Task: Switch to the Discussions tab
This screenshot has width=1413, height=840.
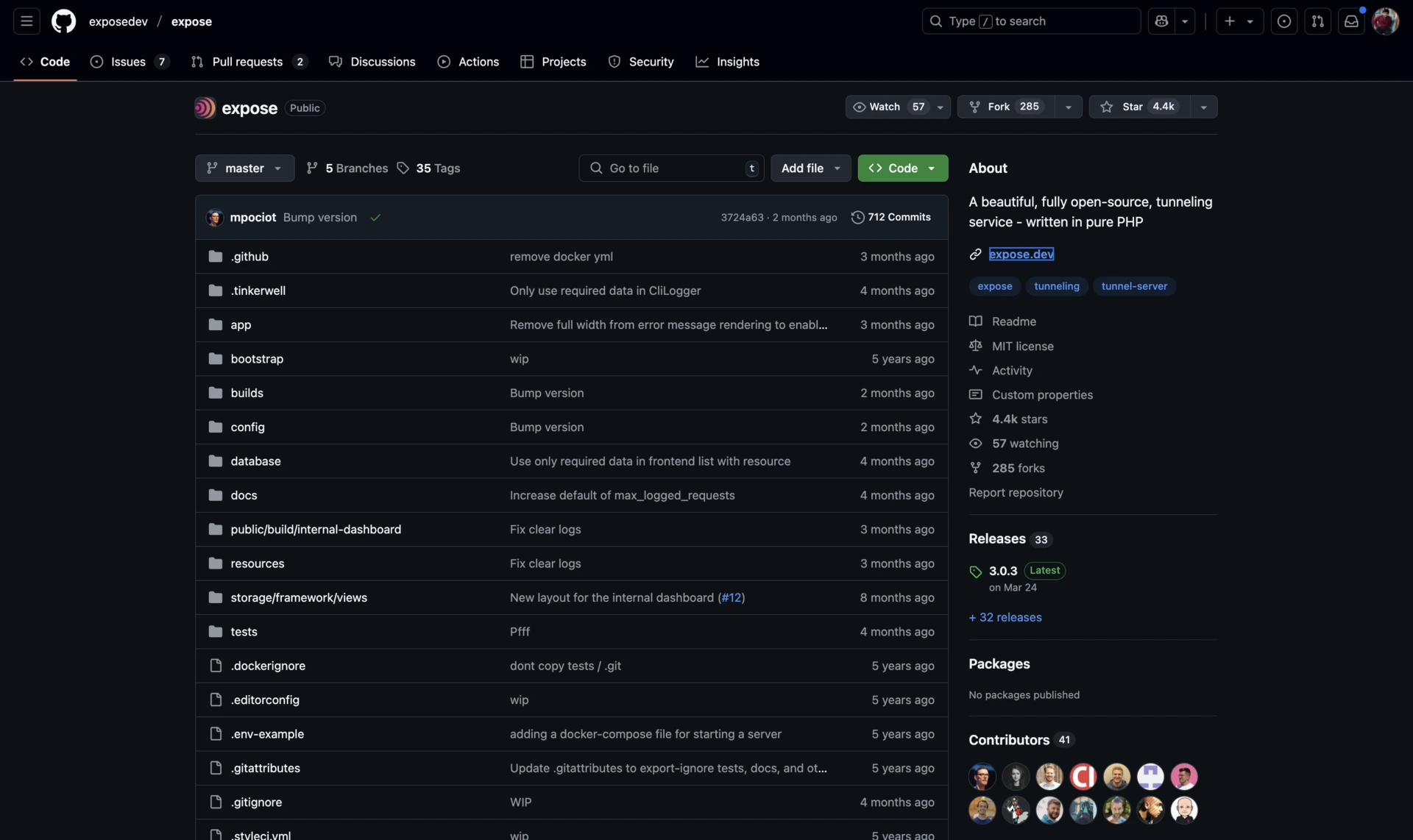Action: [x=372, y=62]
